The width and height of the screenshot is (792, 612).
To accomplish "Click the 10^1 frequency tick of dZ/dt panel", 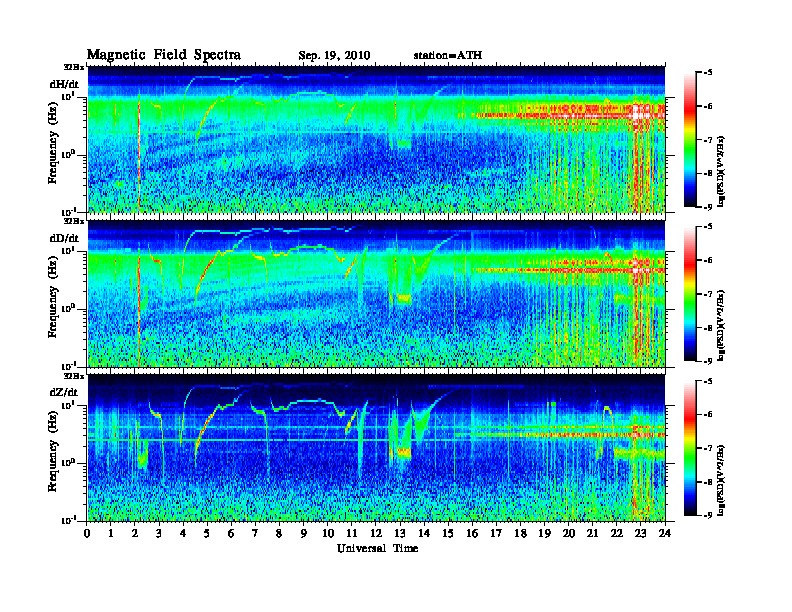I will tap(68, 404).
